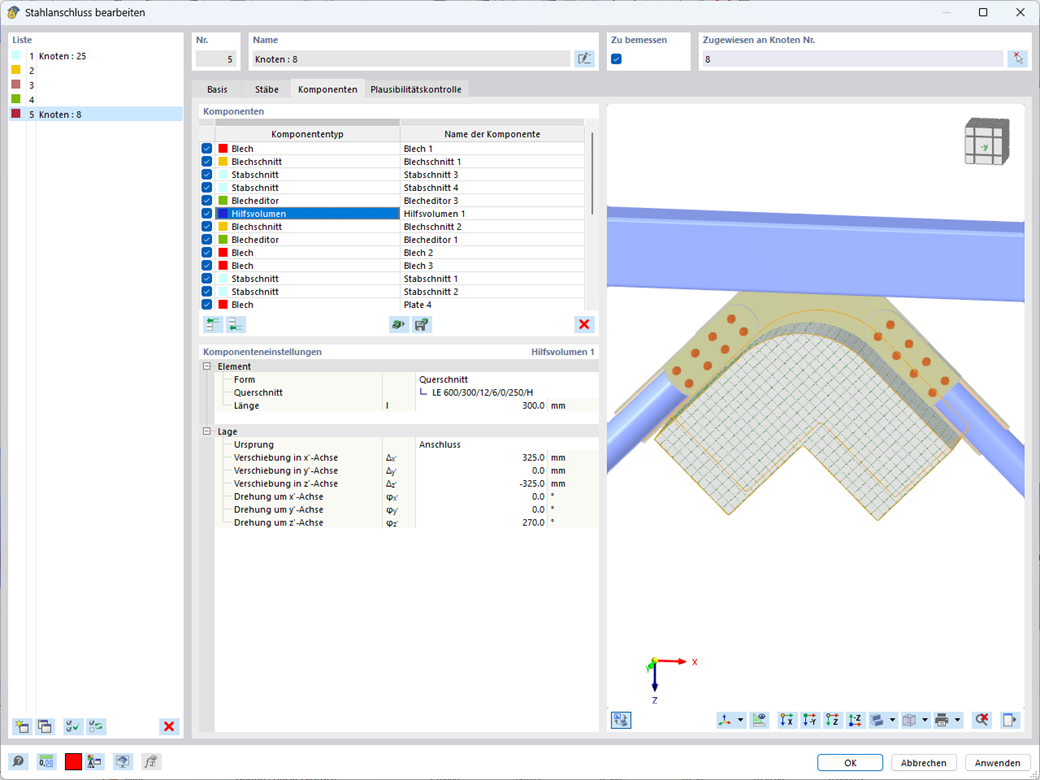
Task: Toggle the checkbox for Blech 1 component
Action: coord(207,149)
